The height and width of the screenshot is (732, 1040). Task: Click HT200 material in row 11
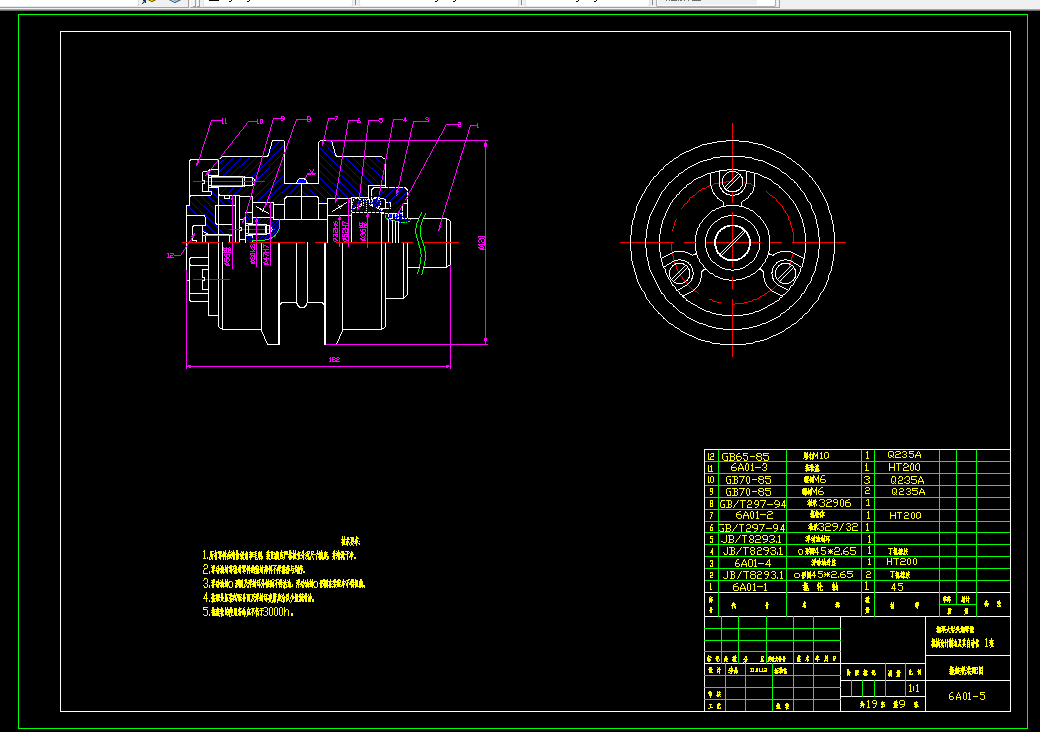904,467
